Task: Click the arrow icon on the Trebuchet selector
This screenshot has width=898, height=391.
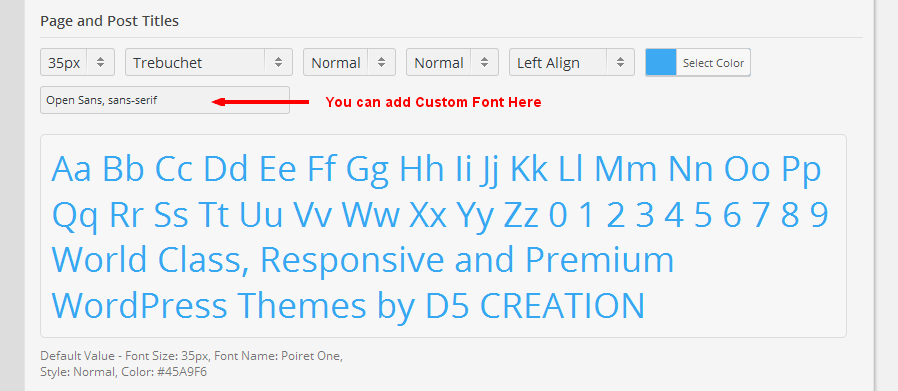Action: [278, 62]
